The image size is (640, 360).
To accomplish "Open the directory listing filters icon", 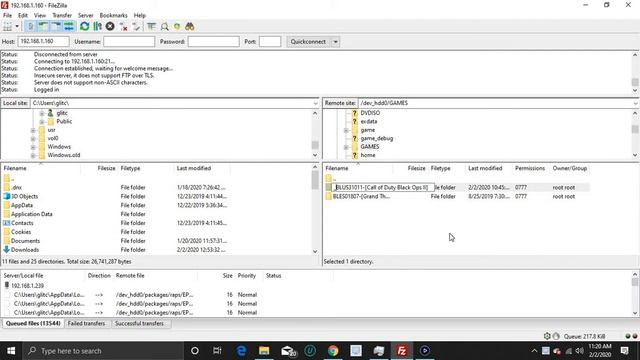I will click(x=151, y=27).
